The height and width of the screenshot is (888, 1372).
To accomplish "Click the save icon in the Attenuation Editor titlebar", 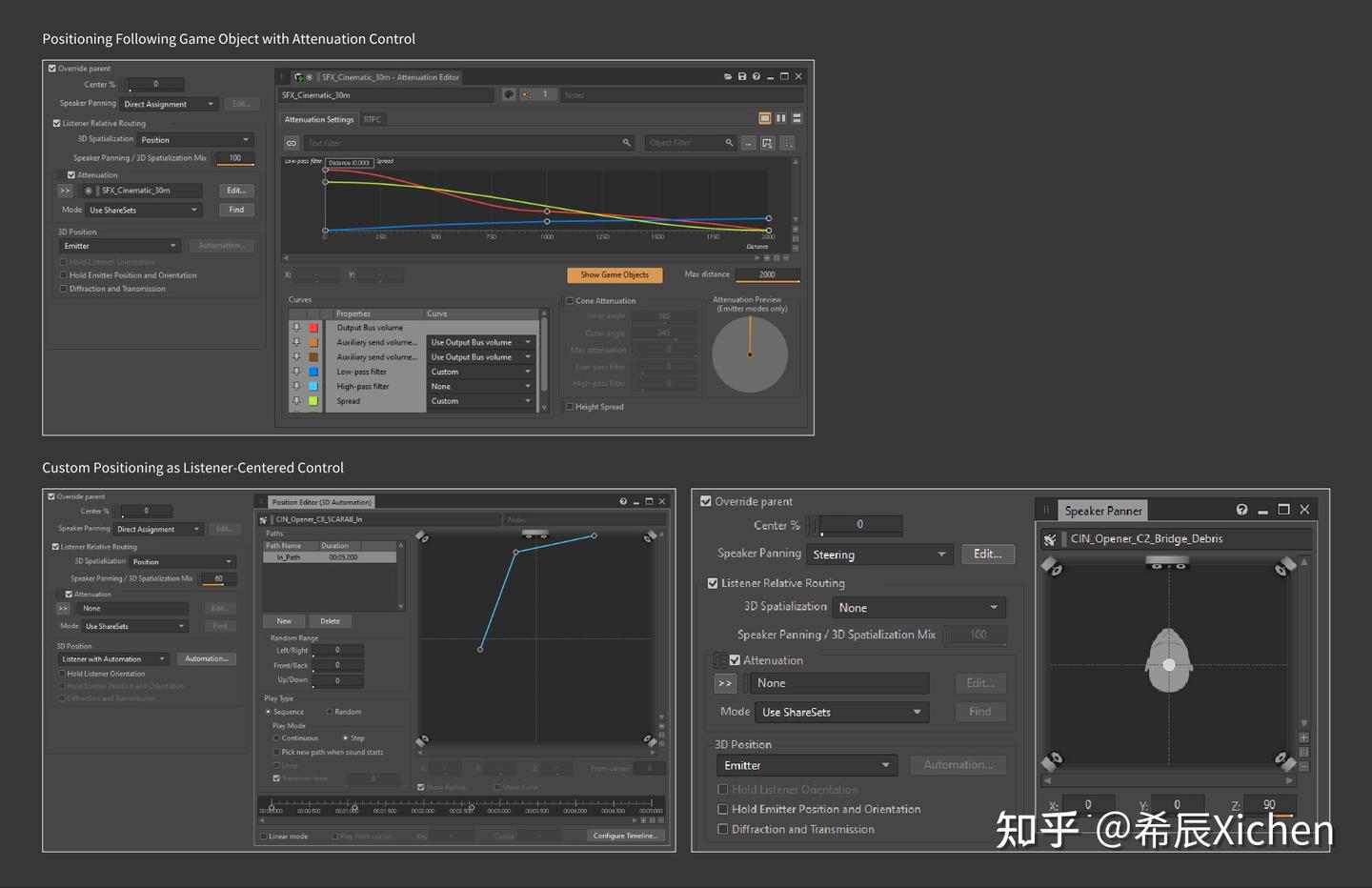I will (x=742, y=76).
